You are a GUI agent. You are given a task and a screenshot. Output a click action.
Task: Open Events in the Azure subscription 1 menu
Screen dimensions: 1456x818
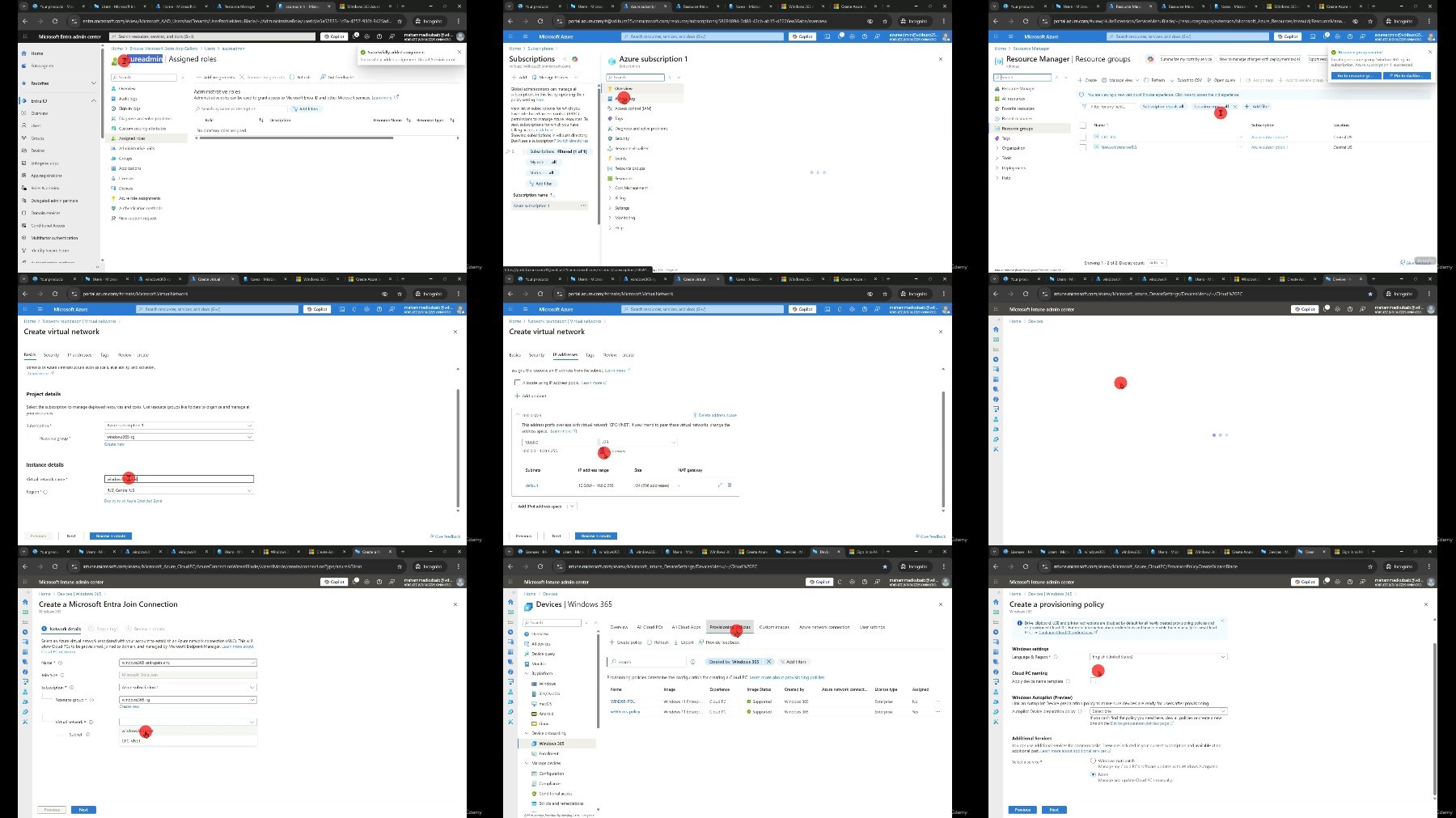620,159
